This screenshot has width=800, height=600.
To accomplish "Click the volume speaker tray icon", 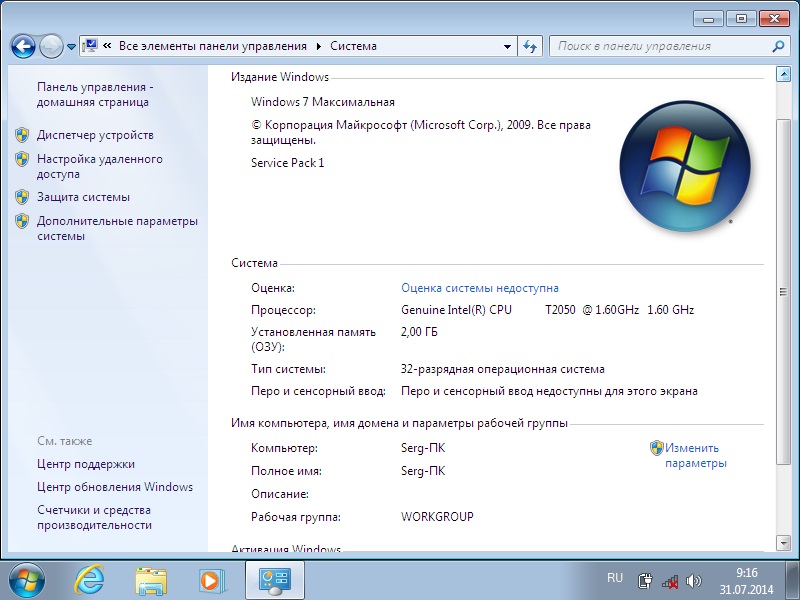I will (x=694, y=580).
